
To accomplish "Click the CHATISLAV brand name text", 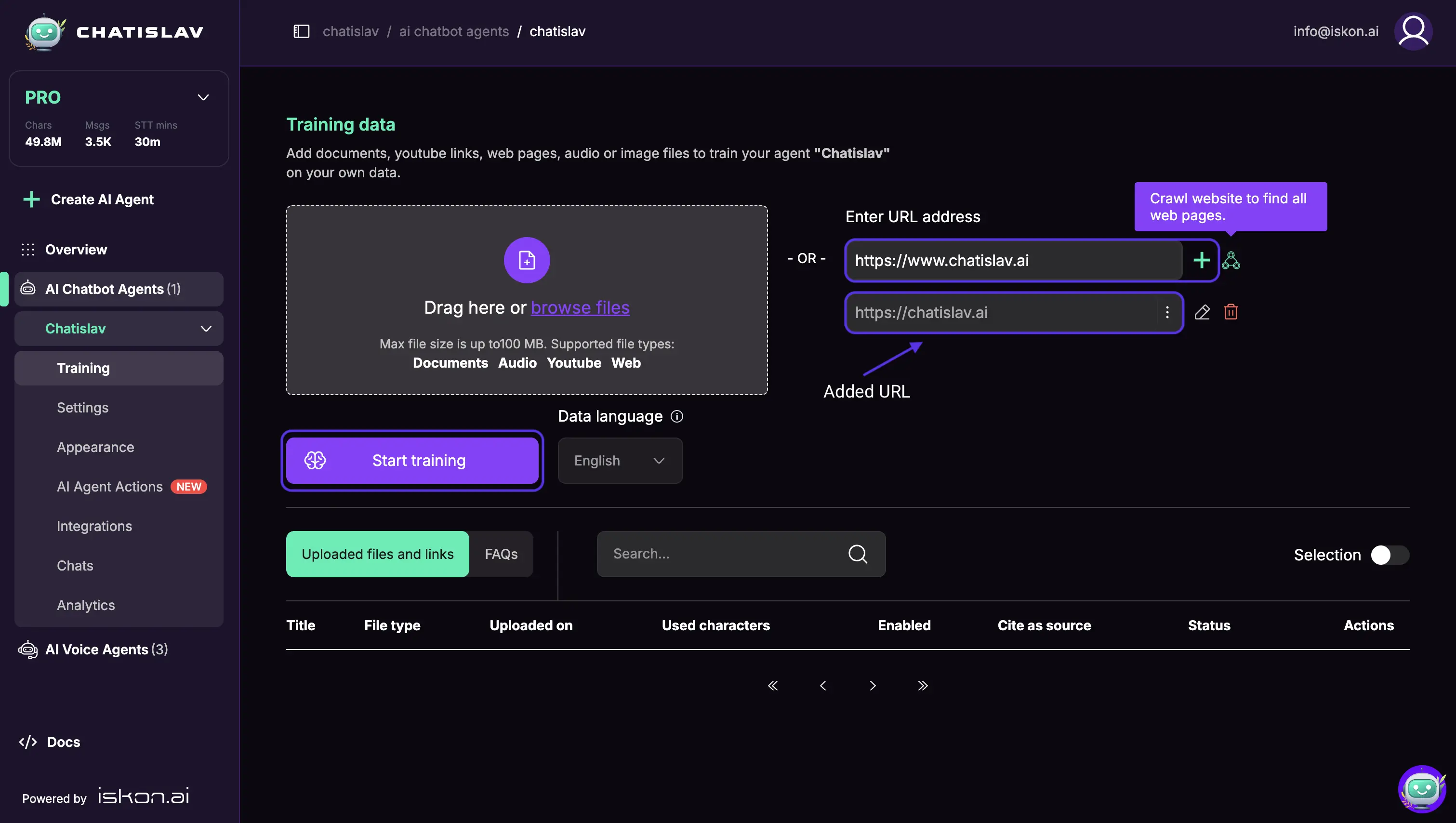I will pos(140,32).
